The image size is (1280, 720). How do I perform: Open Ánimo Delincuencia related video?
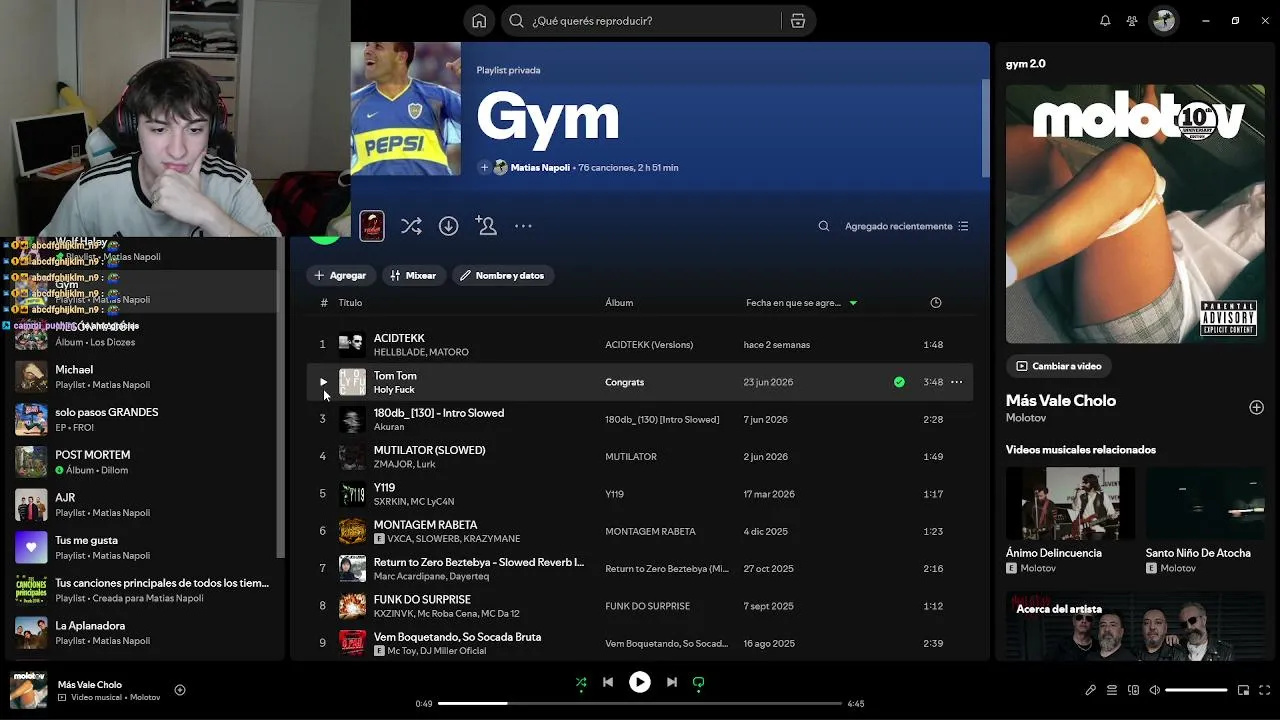[x=1070, y=520]
